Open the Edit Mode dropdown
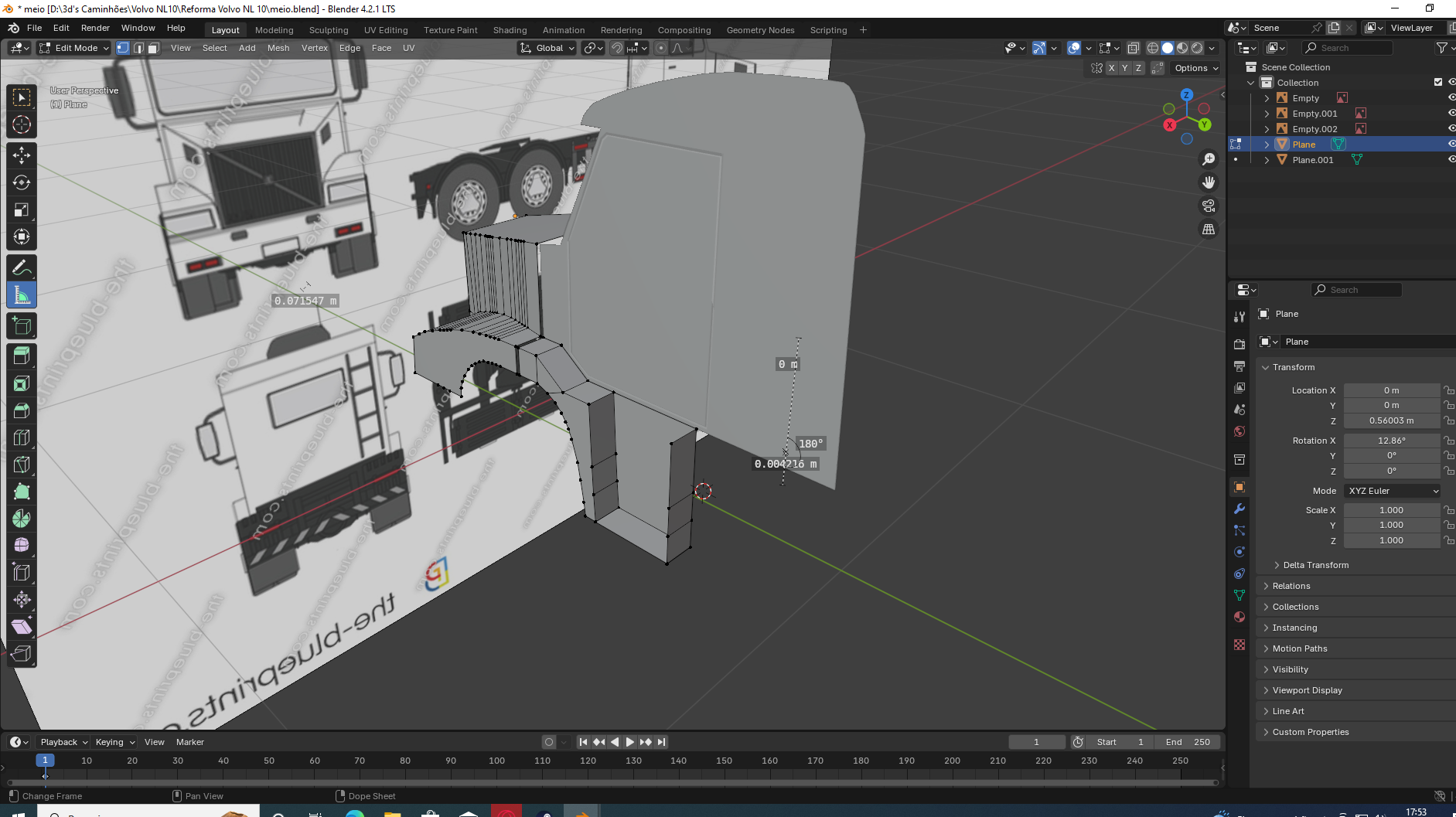The width and height of the screenshot is (1456, 817). (75, 48)
